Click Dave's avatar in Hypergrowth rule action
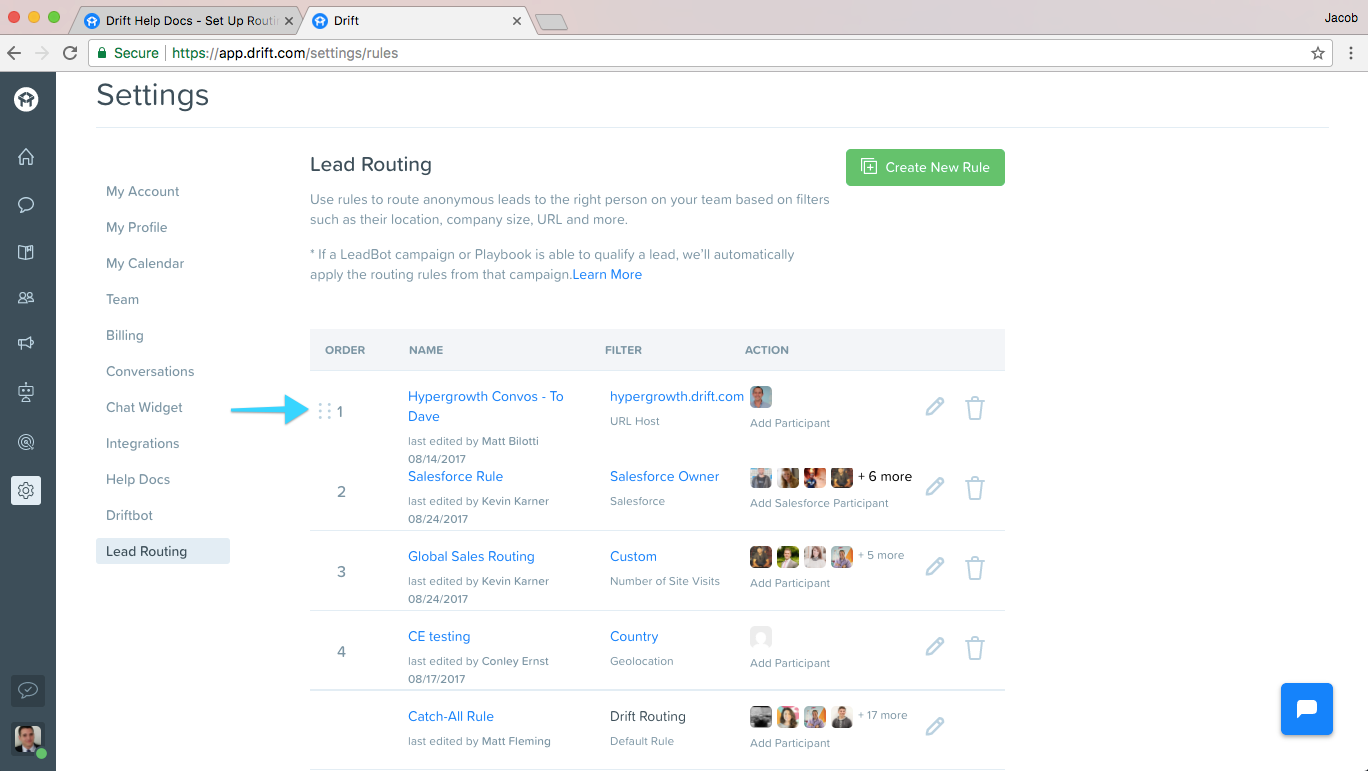 point(761,396)
